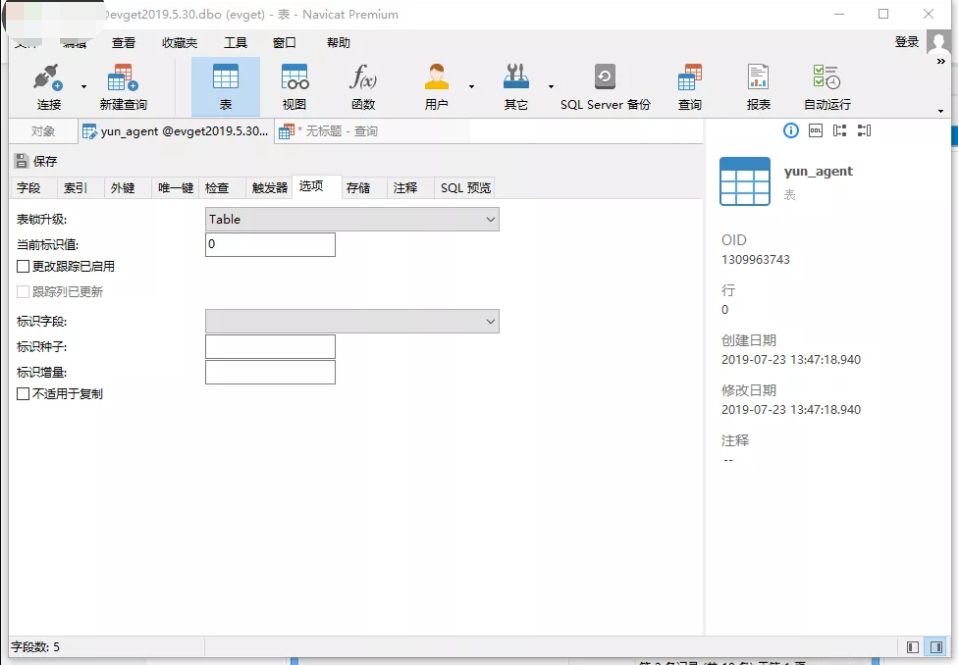The height and width of the screenshot is (665, 958).
Task: Click the yun_agent table icon in info pane
Action: click(x=745, y=182)
